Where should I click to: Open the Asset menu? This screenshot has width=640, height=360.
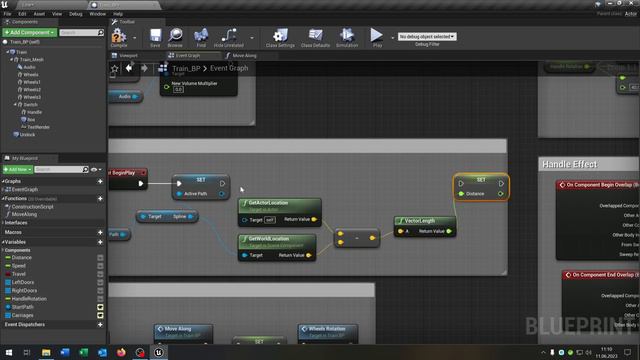[x=39, y=13]
